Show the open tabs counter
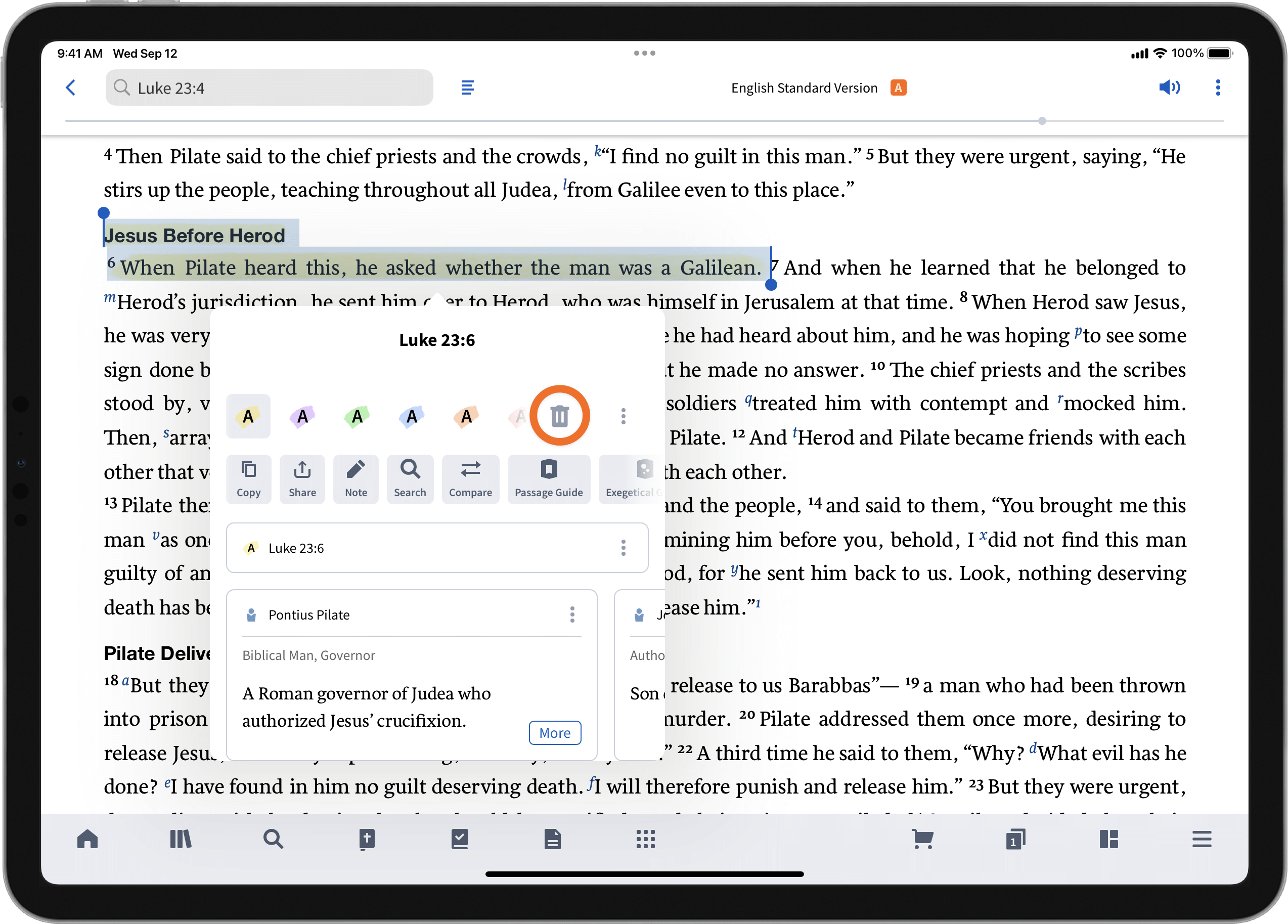Viewport: 1288px width, 924px height. 1015,840
